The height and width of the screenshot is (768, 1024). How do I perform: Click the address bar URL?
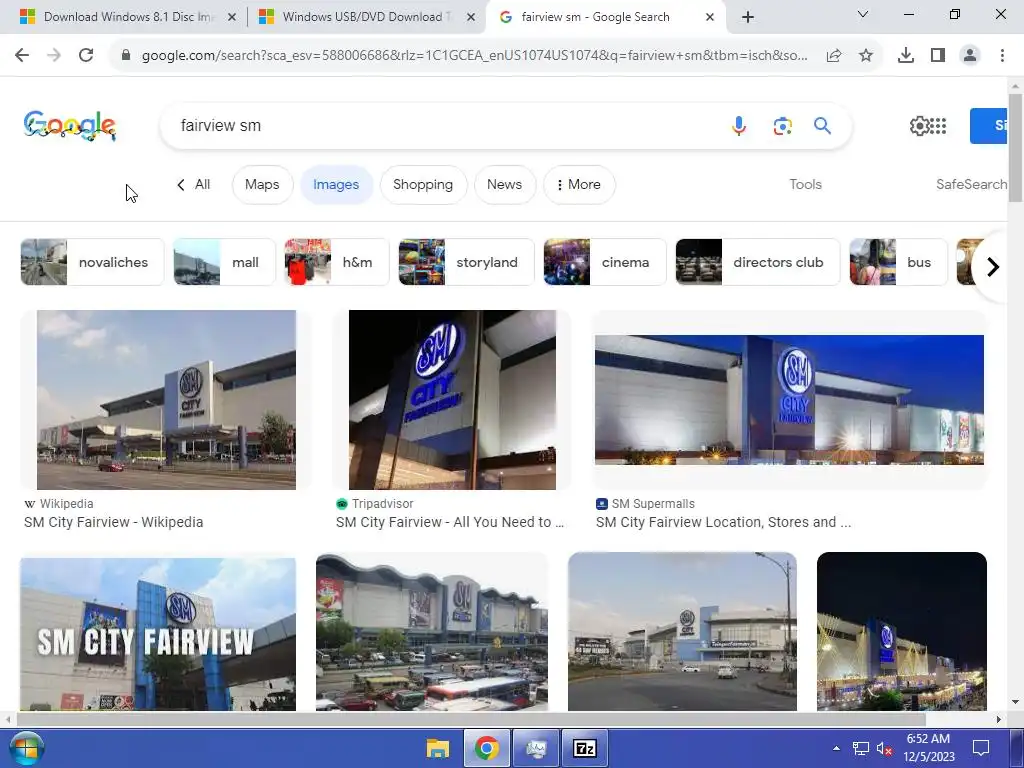pos(474,56)
